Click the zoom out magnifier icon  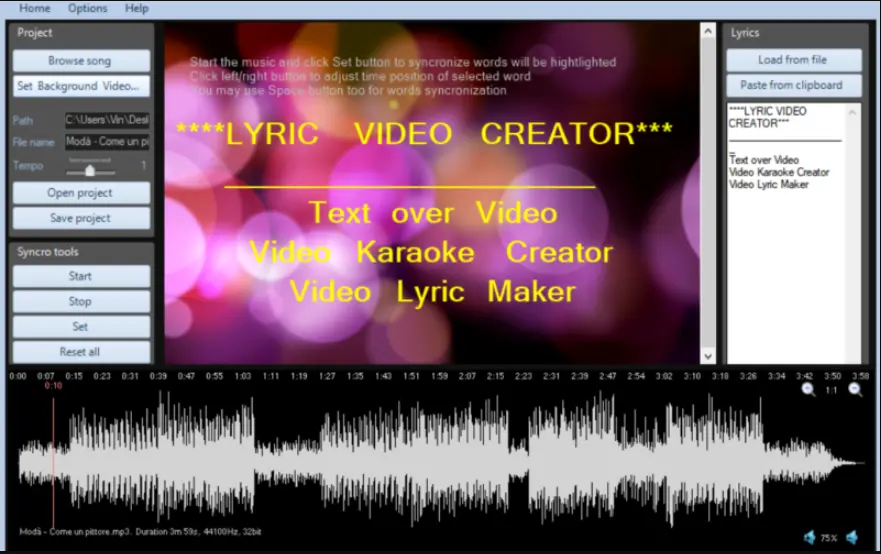855,389
